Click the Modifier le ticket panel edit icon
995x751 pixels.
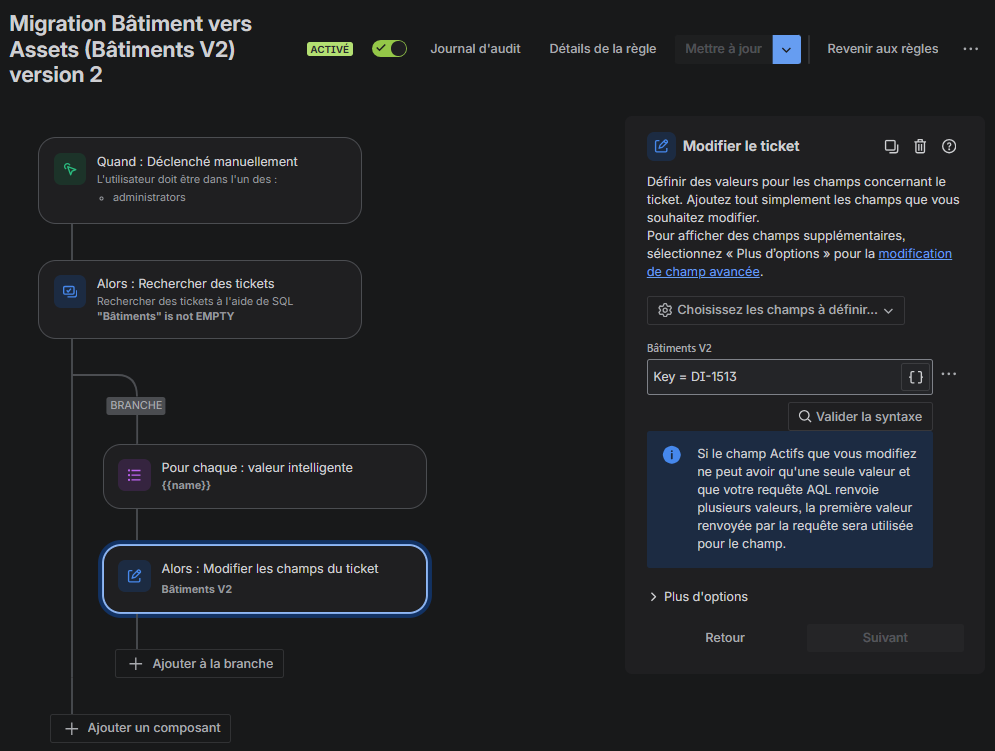(x=661, y=146)
